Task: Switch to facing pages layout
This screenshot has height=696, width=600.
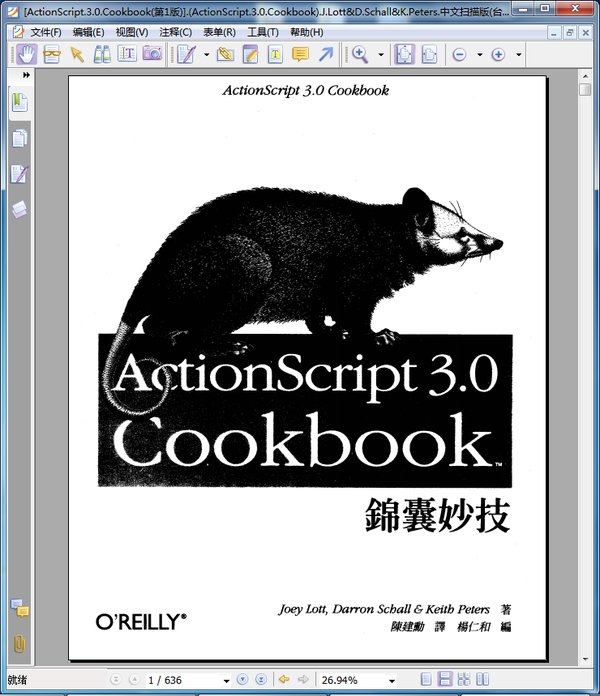Action: pyautogui.click(x=482, y=679)
